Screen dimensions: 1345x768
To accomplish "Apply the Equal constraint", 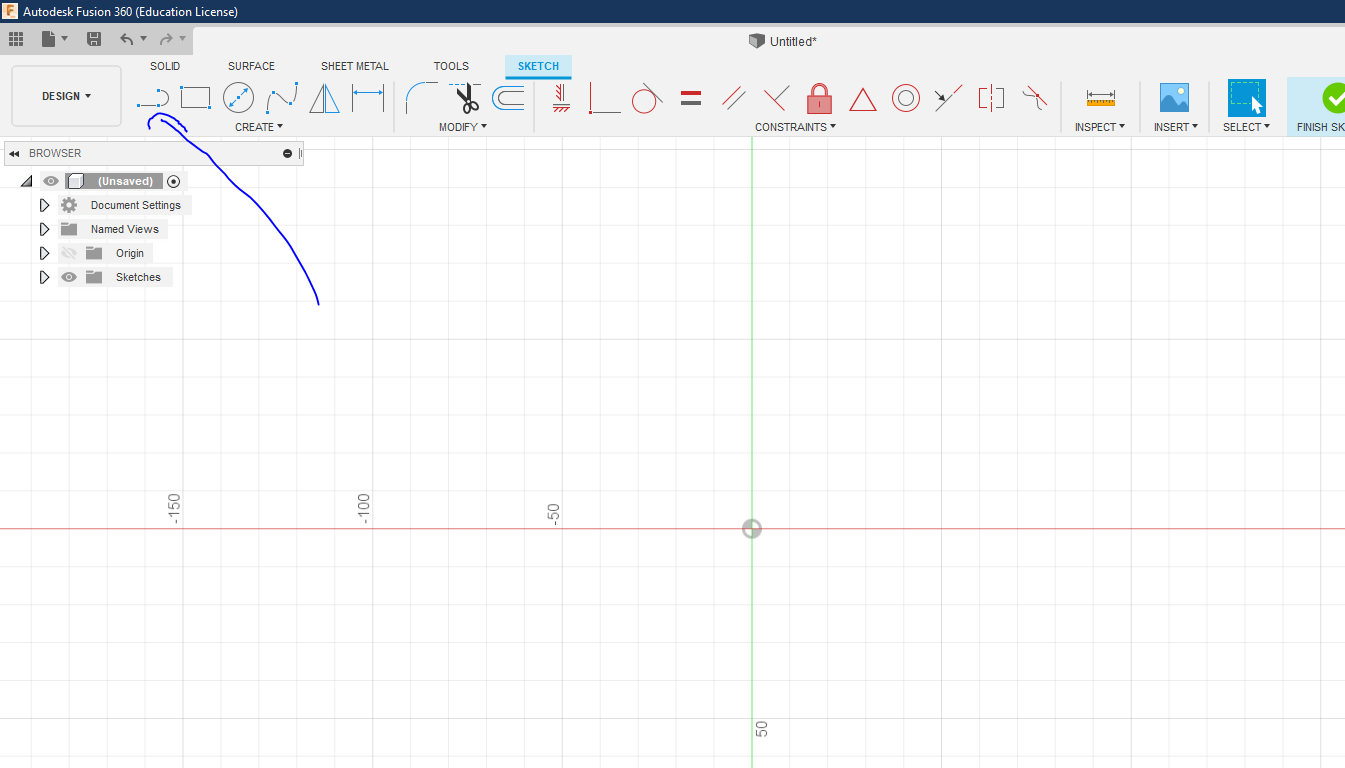I will pos(690,98).
